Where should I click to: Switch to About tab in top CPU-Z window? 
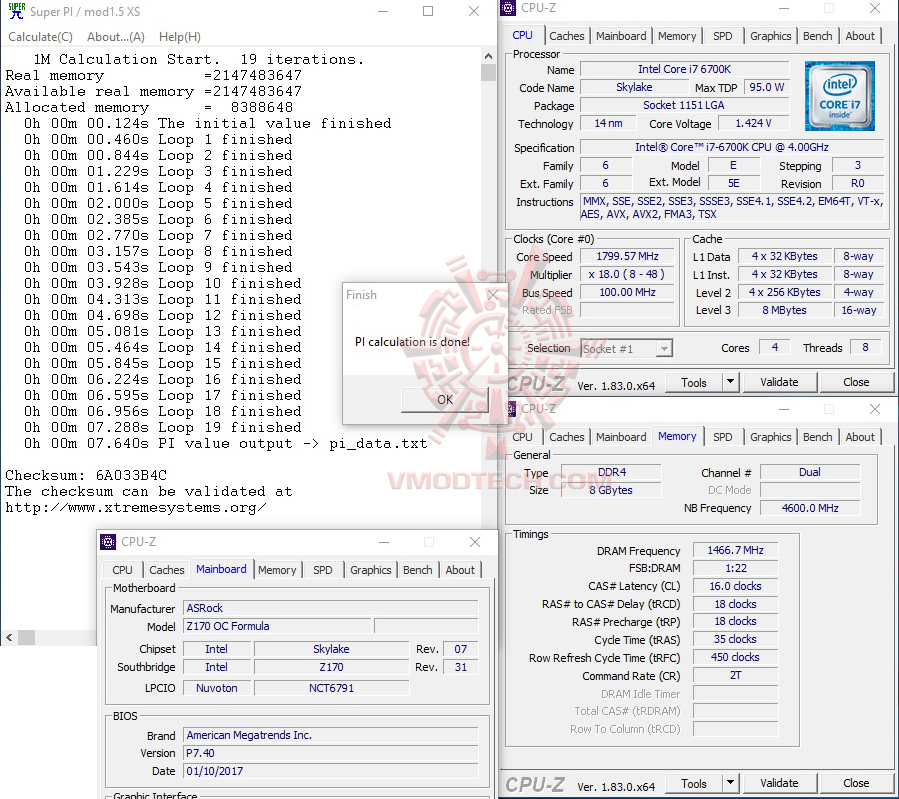tap(860, 36)
